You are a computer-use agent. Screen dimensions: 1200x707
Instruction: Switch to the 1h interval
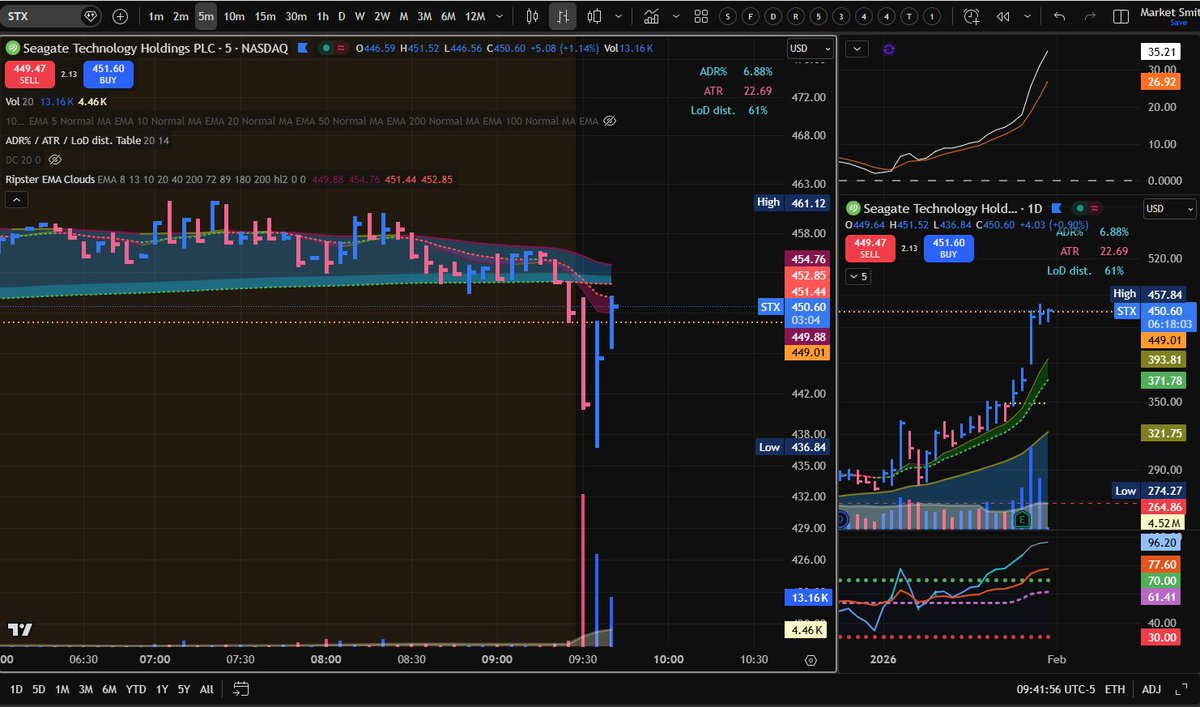coord(322,16)
